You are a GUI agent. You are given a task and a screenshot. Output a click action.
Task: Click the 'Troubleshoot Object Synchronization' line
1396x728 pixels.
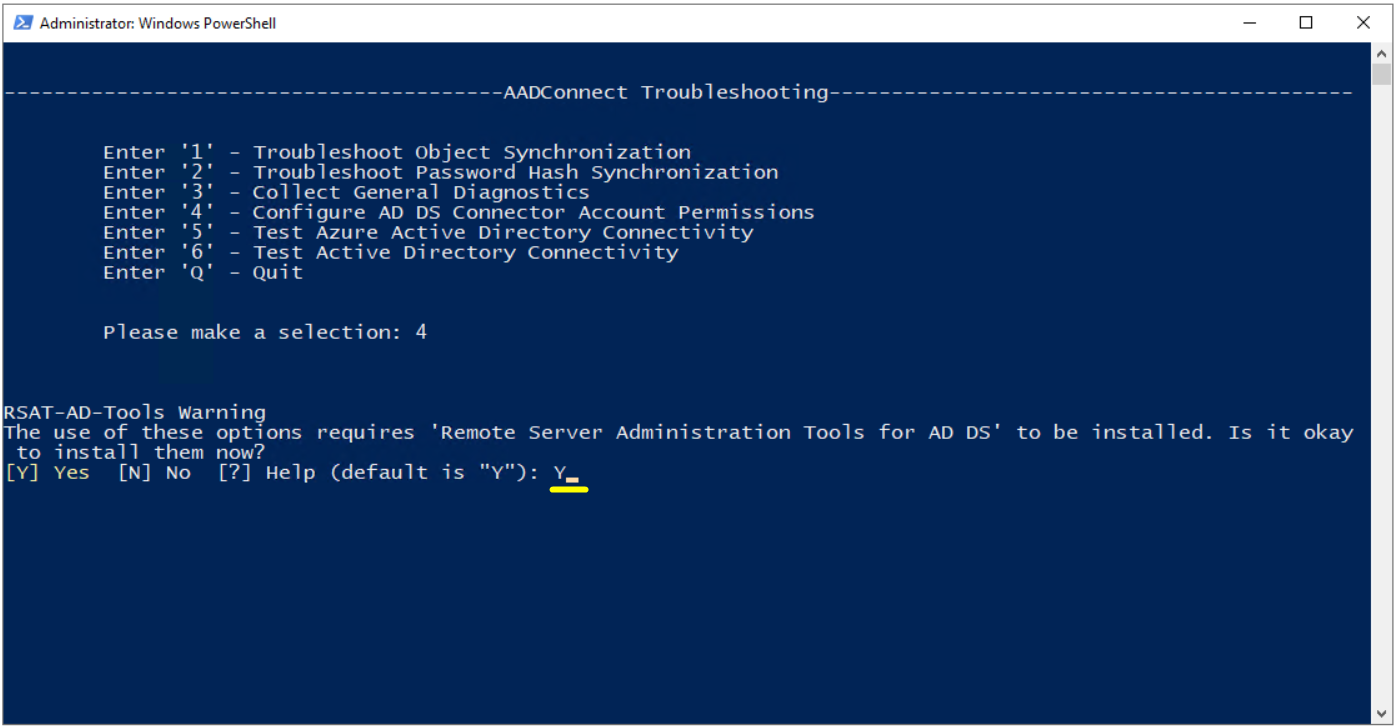(397, 152)
